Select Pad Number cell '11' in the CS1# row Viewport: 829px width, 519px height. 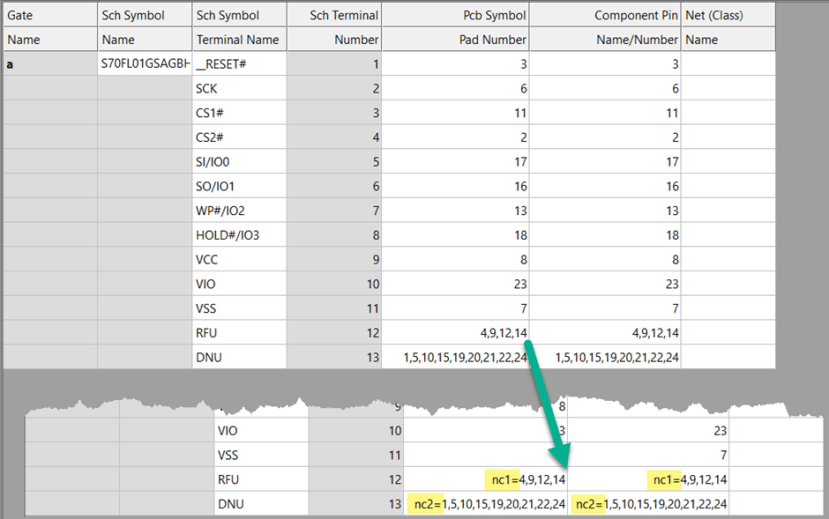point(456,113)
